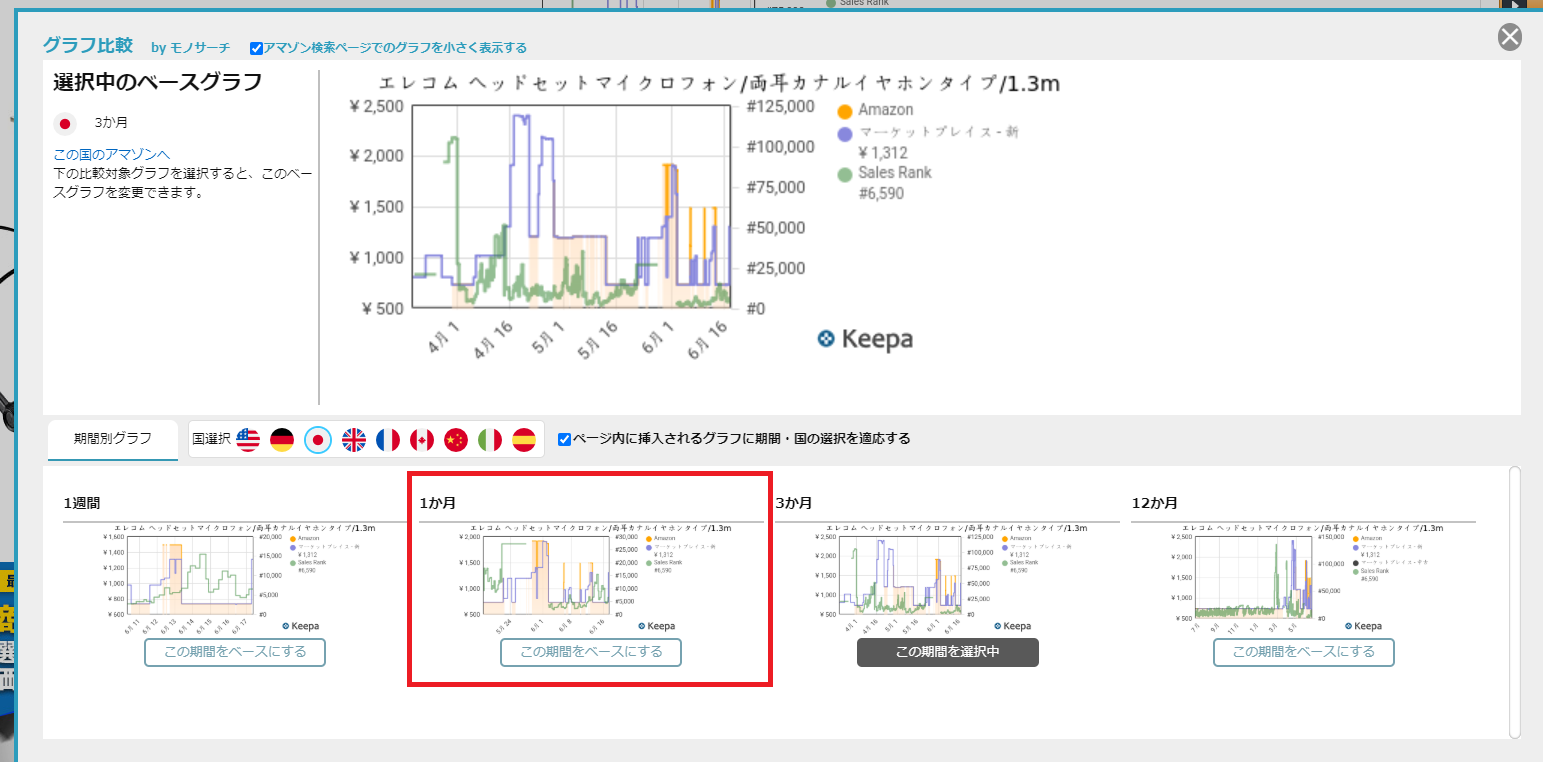Select the Italy flag
The width and height of the screenshot is (1543, 762).
click(x=490, y=439)
